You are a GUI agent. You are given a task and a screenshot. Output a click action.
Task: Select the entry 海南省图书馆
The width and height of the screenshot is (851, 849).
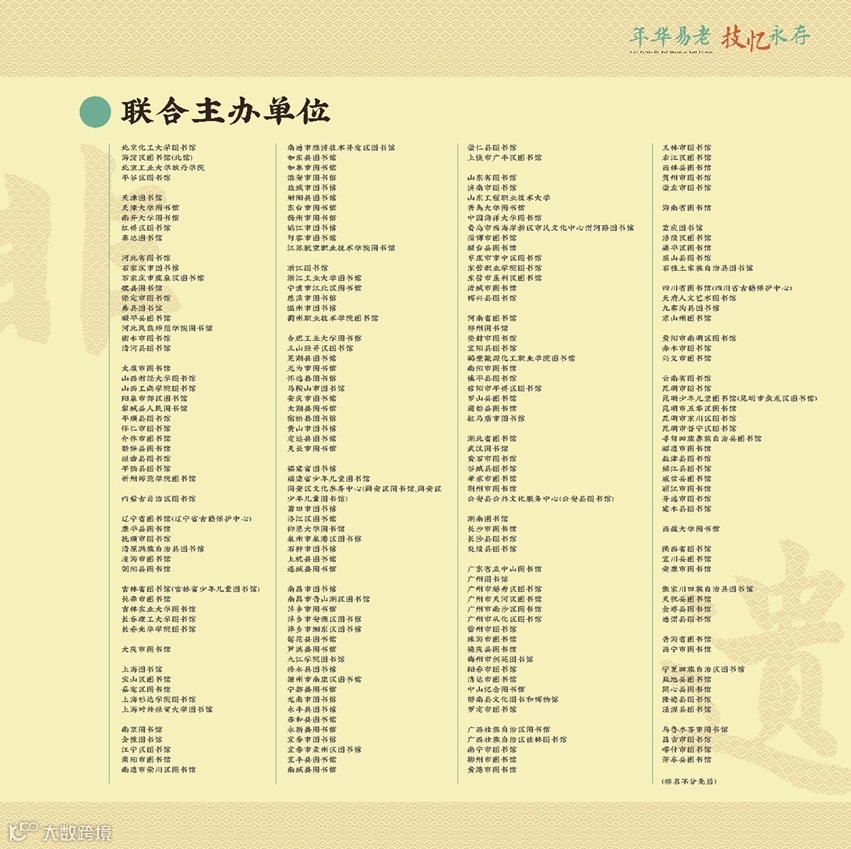point(687,208)
